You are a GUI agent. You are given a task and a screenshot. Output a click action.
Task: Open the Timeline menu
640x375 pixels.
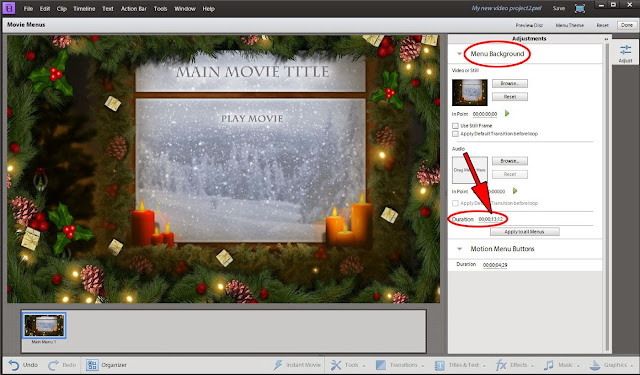pyautogui.click(x=84, y=9)
